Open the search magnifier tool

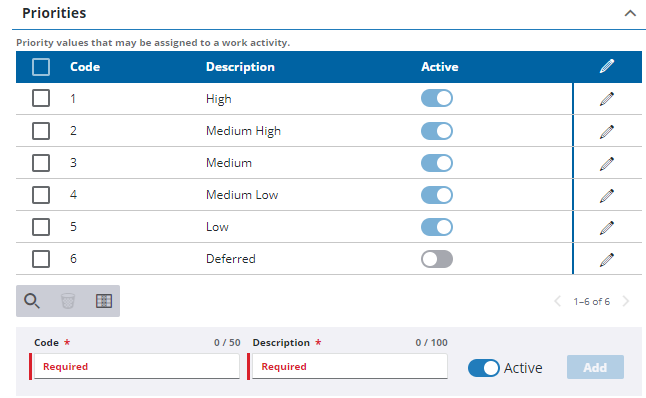tap(32, 301)
